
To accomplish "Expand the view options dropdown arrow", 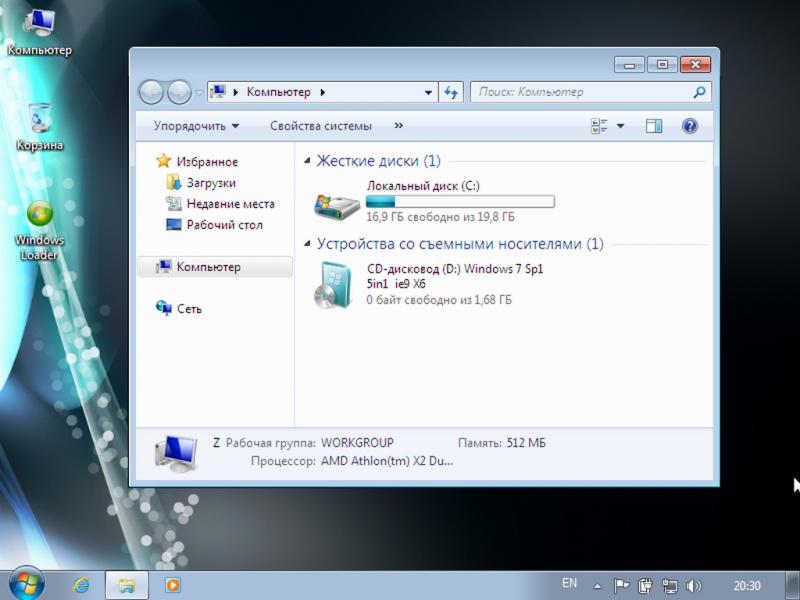I will click(x=620, y=126).
